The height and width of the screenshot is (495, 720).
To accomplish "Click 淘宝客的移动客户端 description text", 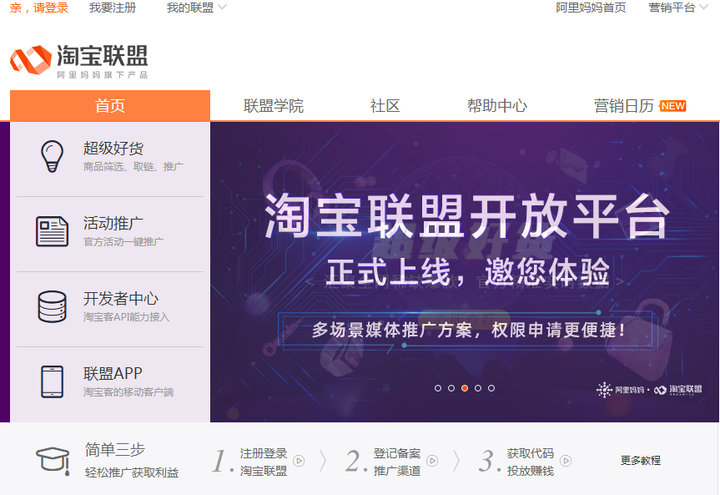I will 129,392.
